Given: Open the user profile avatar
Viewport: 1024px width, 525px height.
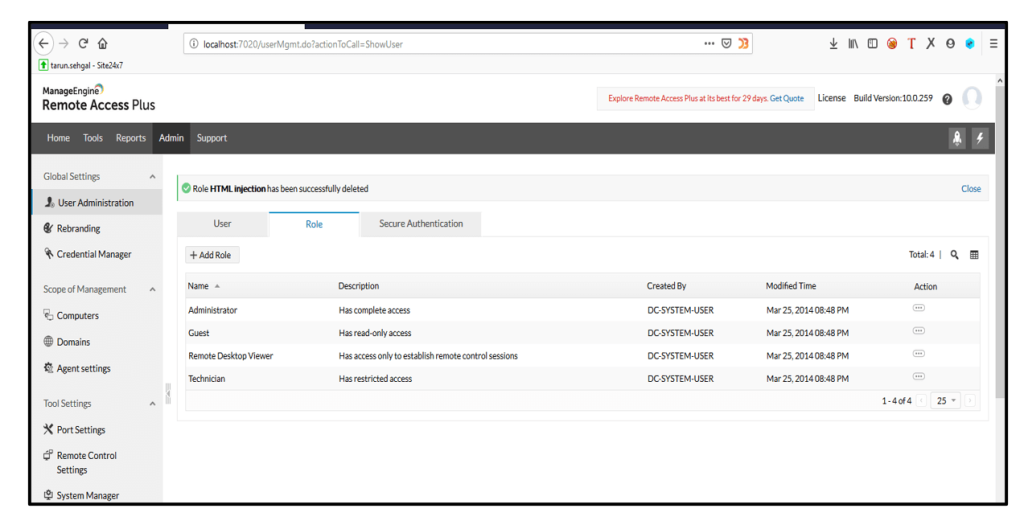Looking at the screenshot, I should (x=972, y=98).
